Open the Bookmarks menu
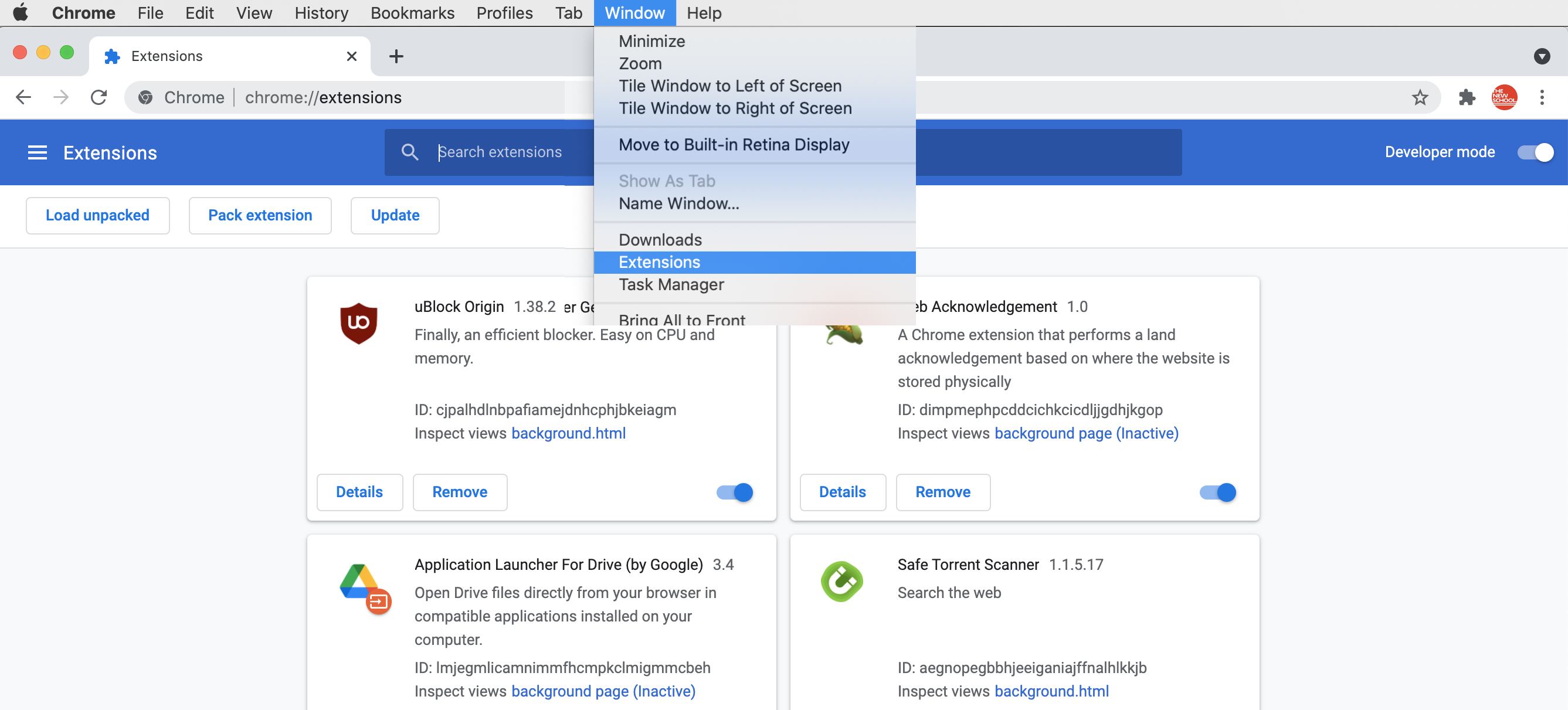The height and width of the screenshot is (710, 1568). tap(412, 13)
